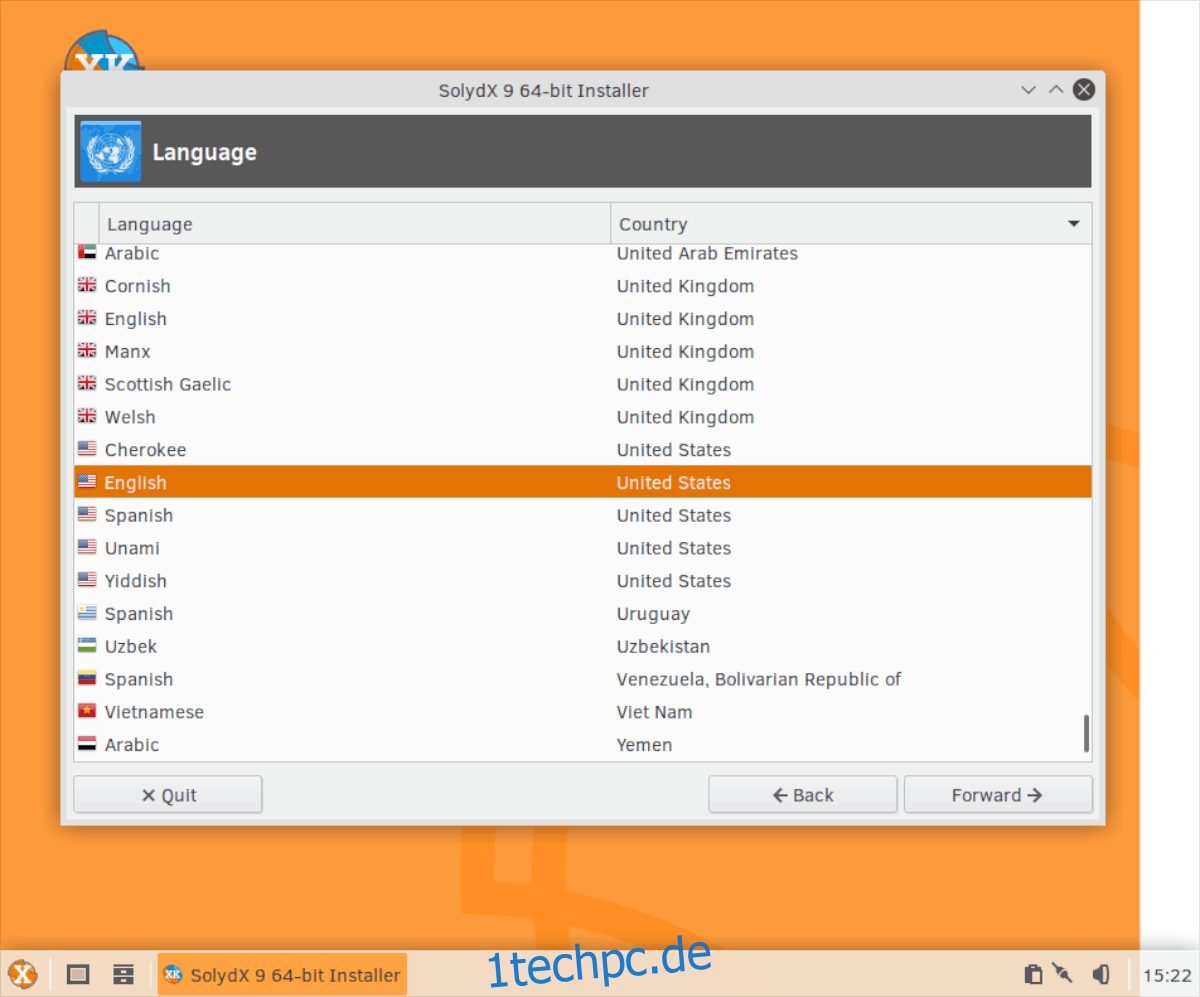Click the UK flag beside Welsh
Viewport: 1200px width, 997px height.
87,417
